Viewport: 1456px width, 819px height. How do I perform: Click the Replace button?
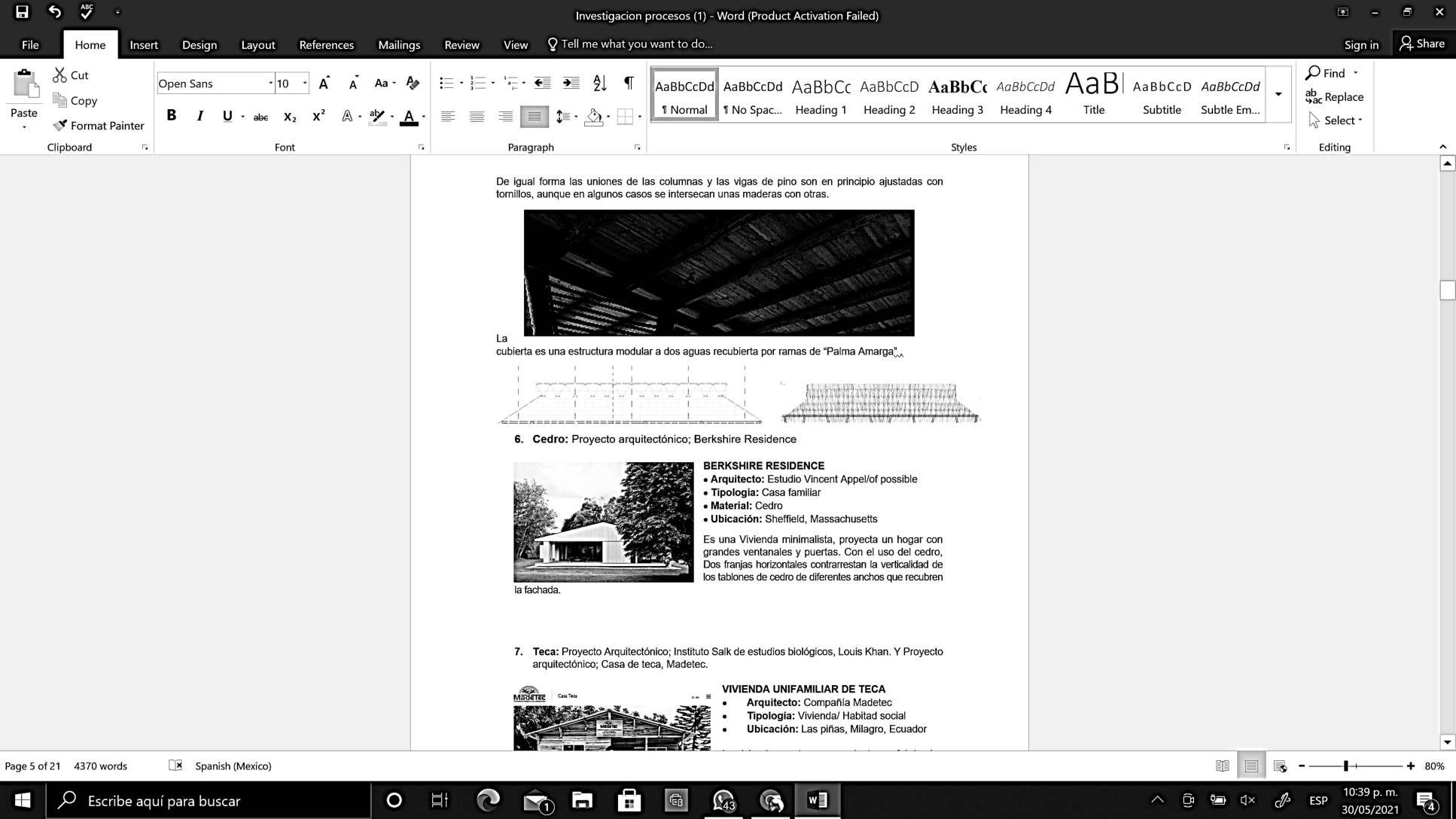[1334, 96]
